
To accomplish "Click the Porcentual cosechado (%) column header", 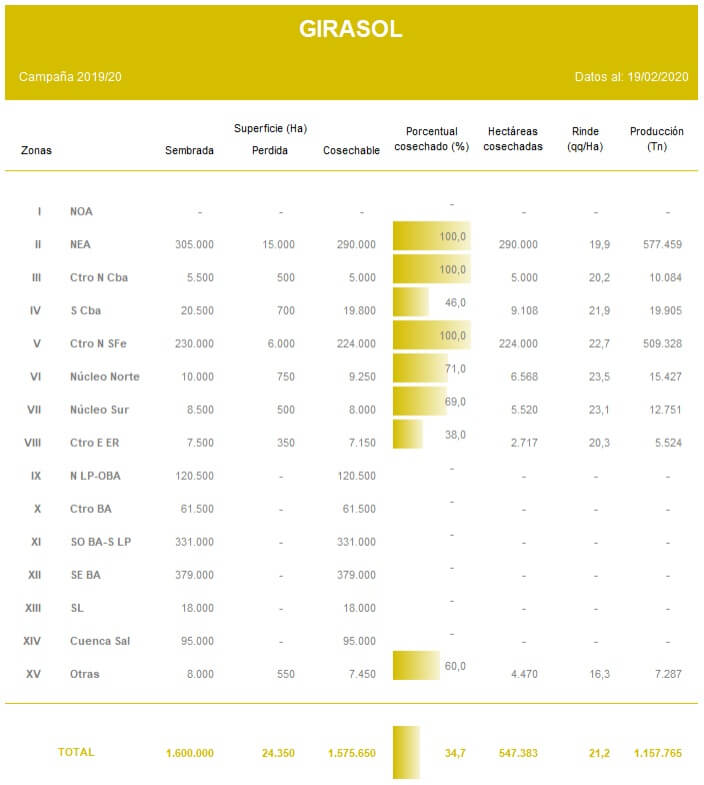I will pos(431,139).
